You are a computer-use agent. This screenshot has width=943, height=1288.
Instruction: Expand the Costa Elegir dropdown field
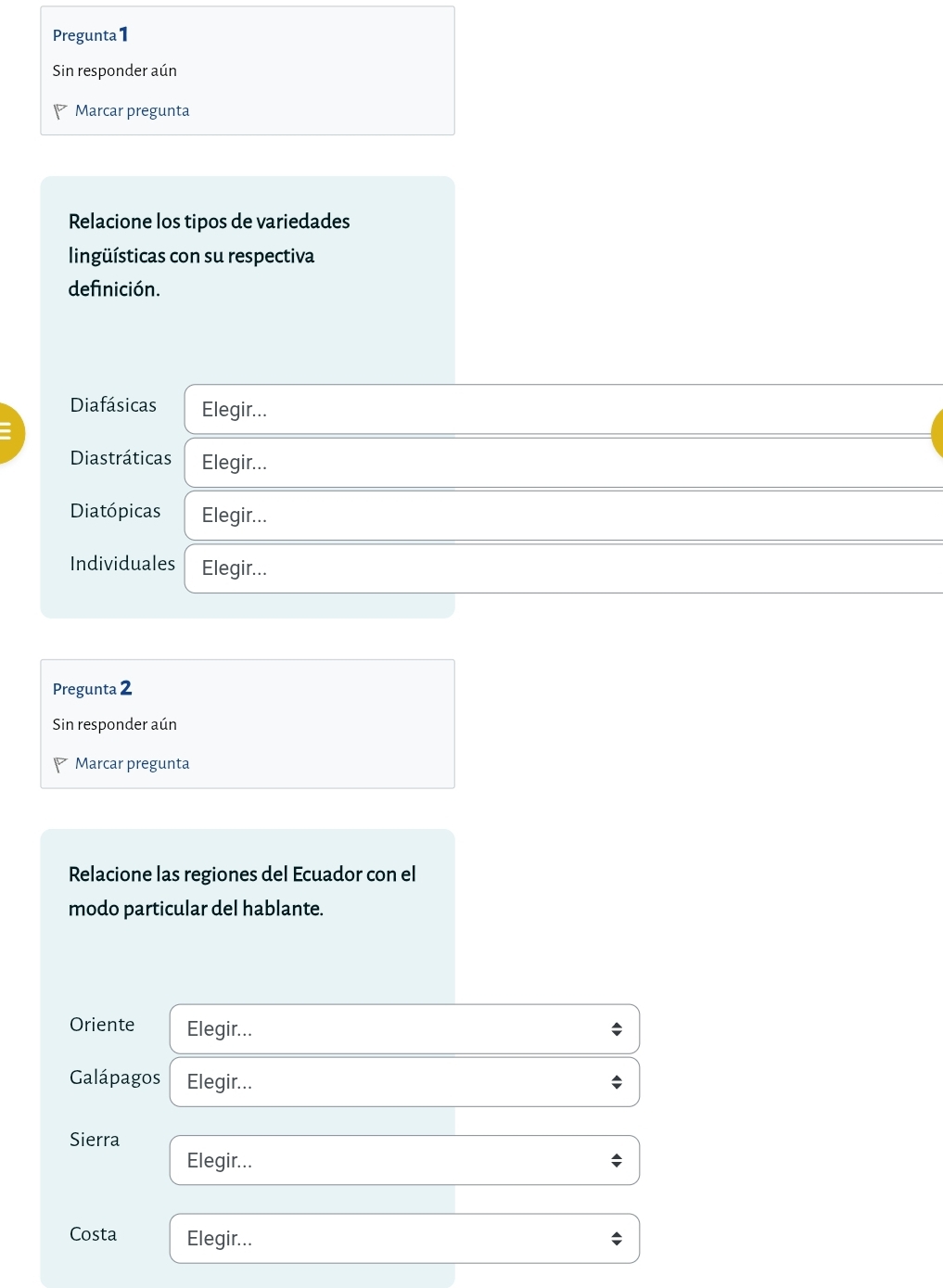(389, 1239)
